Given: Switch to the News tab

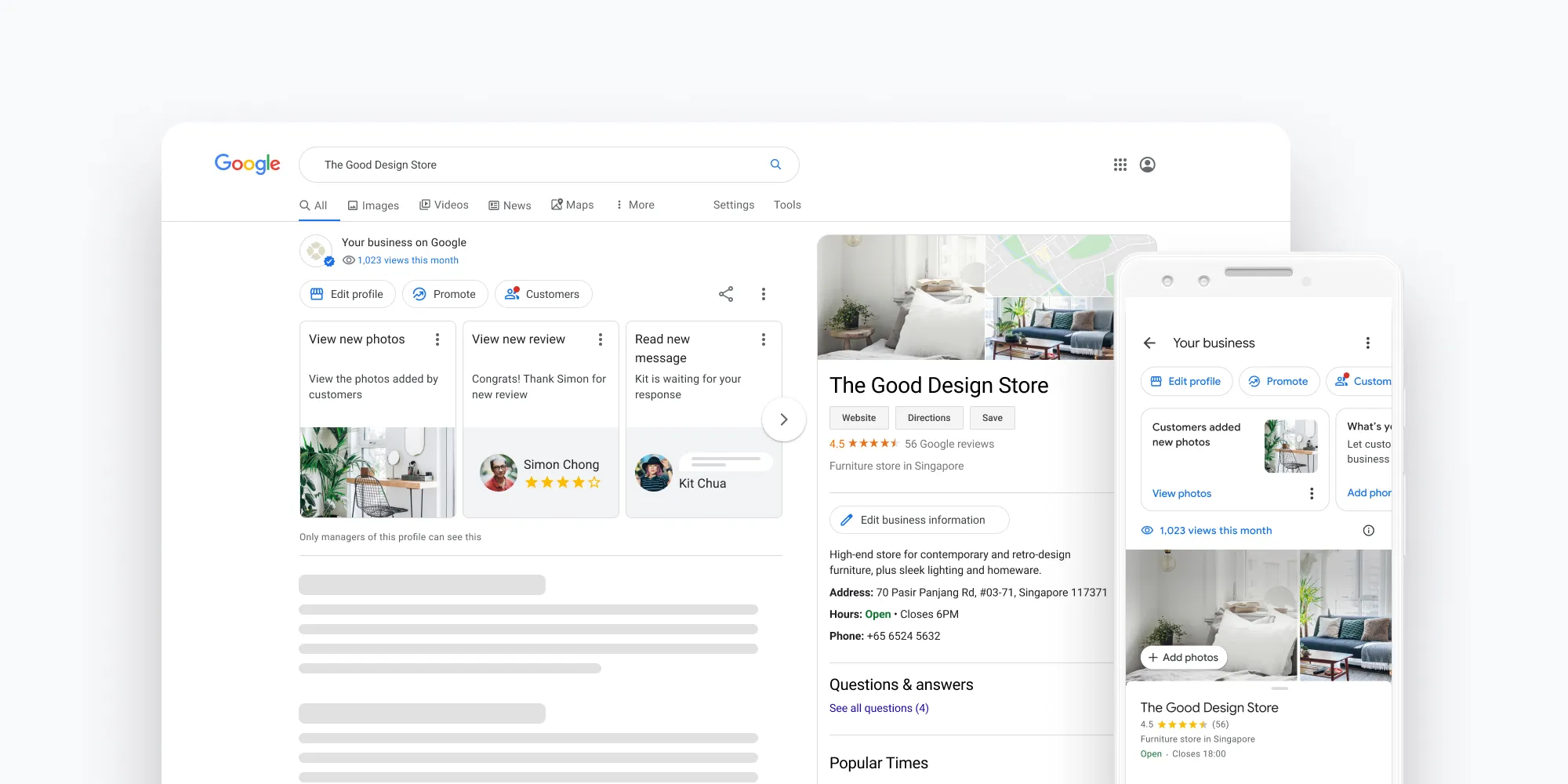Looking at the screenshot, I should pyautogui.click(x=510, y=205).
